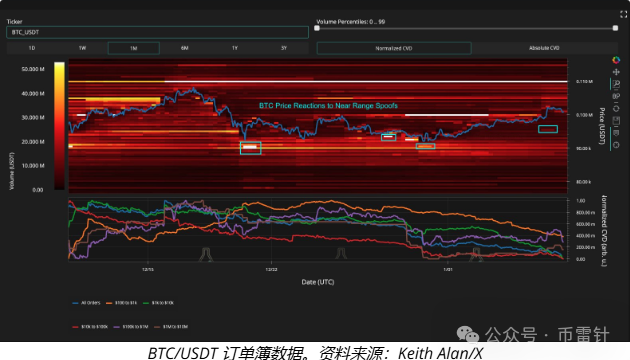Toggle the green $1k to $10k legend entry
630x360 pixels.
tap(158, 303)
